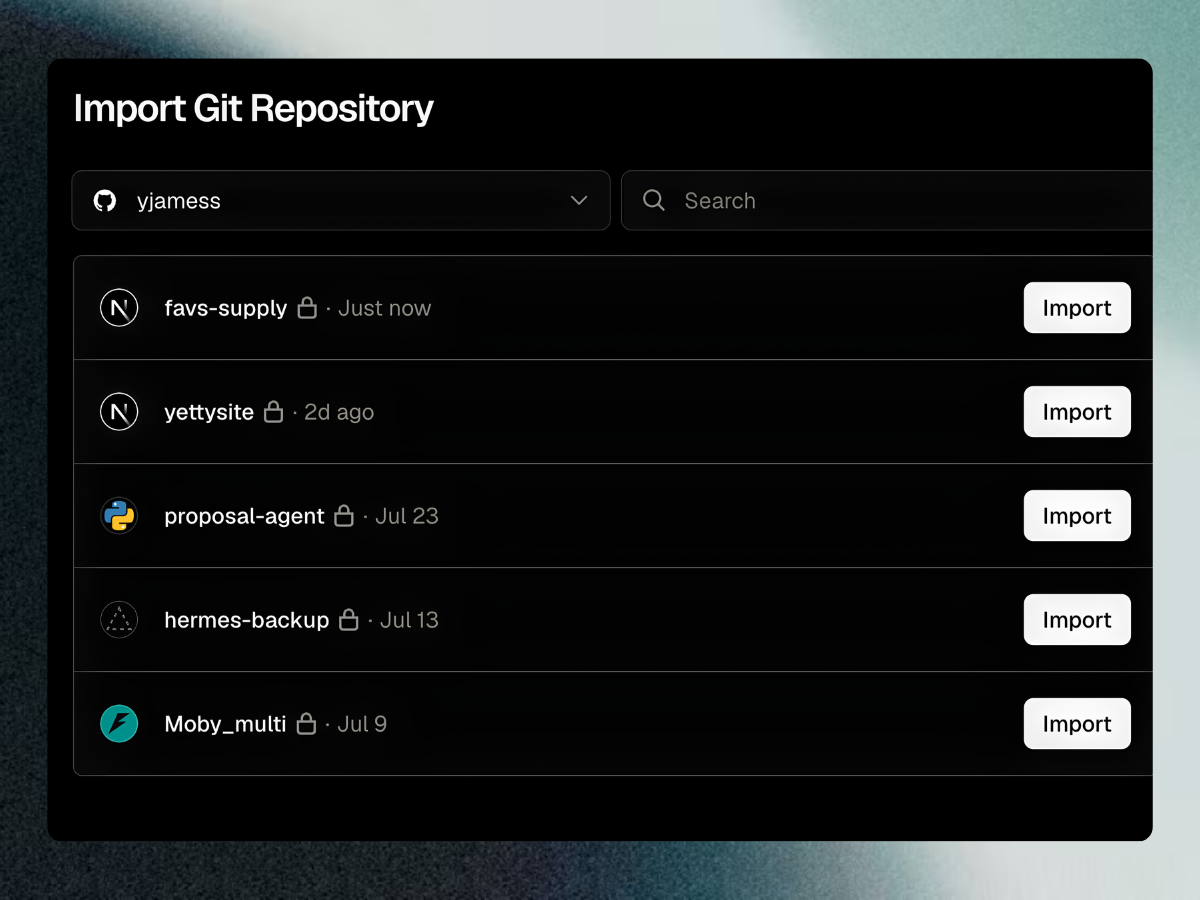This screenshot has width=1200, height=900.
Task: Import the hermes-backup repository
Action: click(x=1077, y=620)
